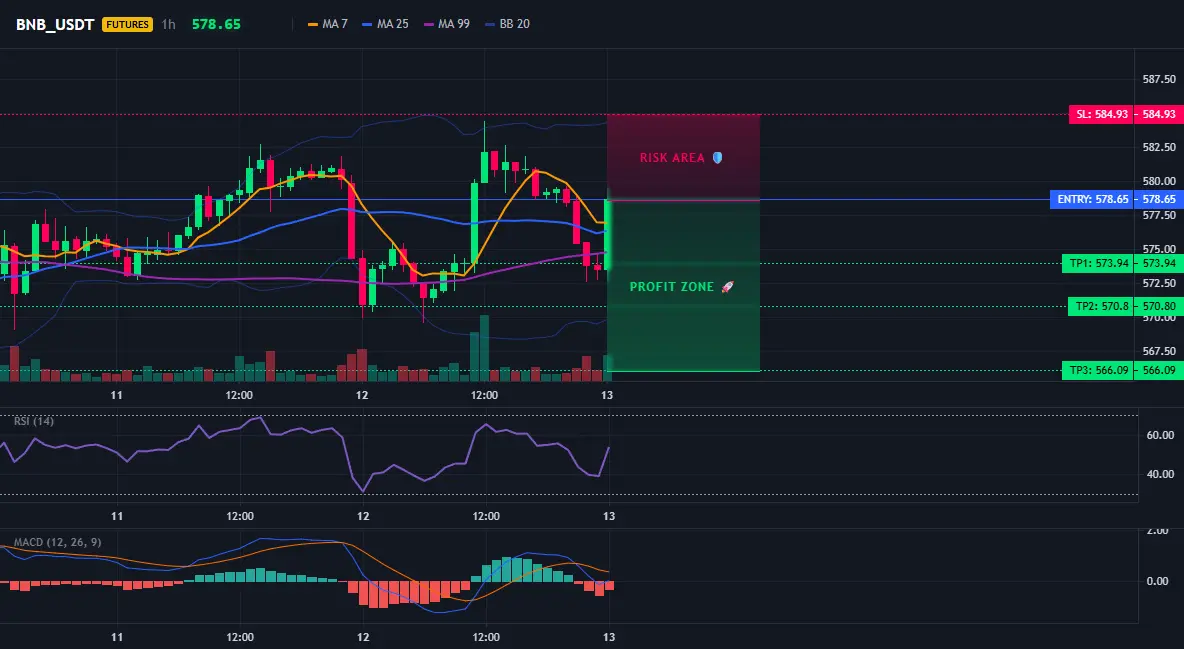Click date 12 on RSI time axis

363,516
